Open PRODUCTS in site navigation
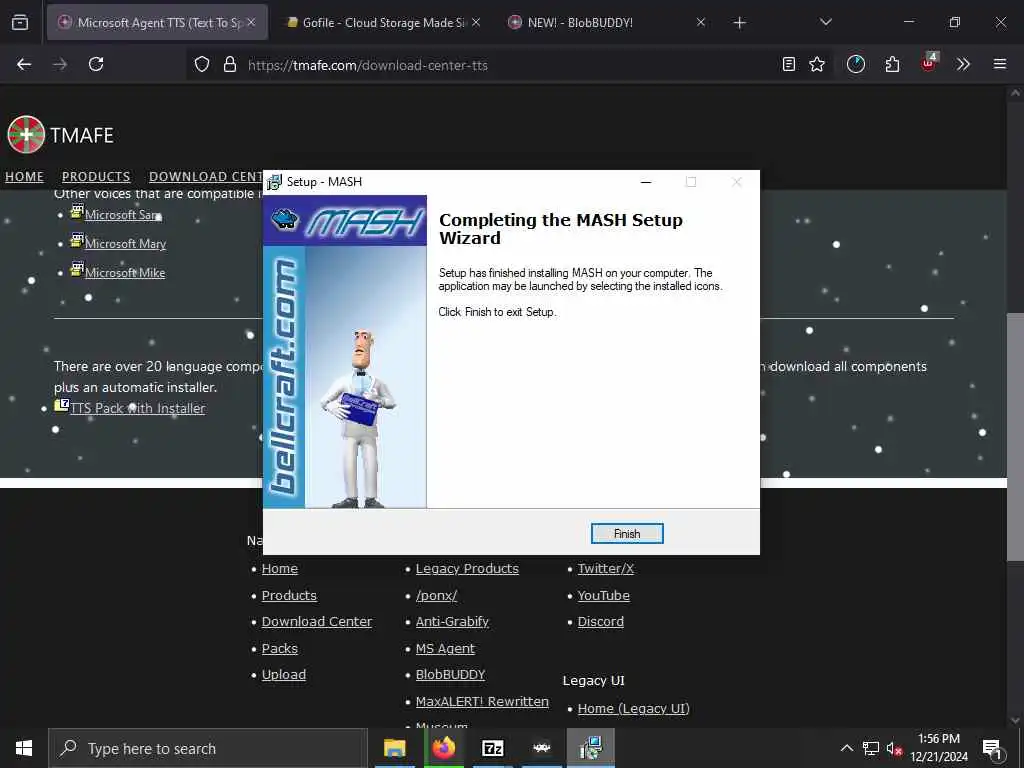This screenshot has height=768, width=1024. [x=96, y=177]
